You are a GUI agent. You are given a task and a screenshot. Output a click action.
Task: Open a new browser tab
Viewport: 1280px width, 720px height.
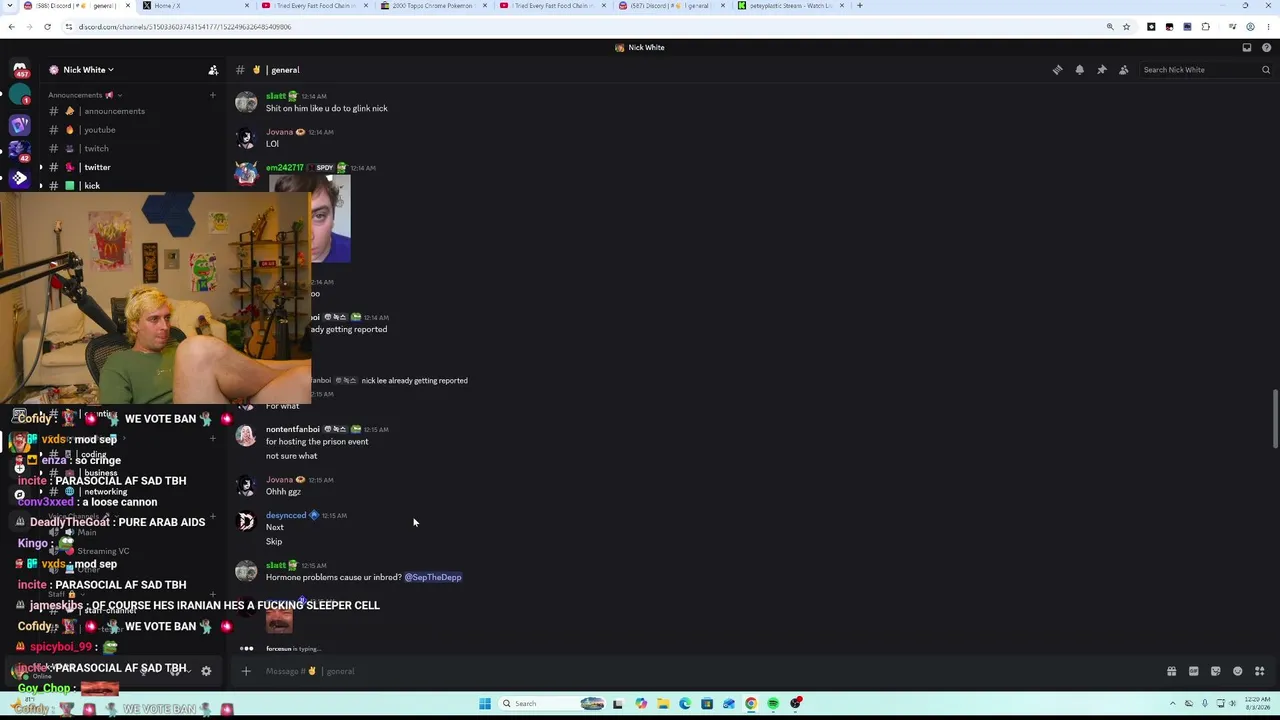click(x=860, y=6)
